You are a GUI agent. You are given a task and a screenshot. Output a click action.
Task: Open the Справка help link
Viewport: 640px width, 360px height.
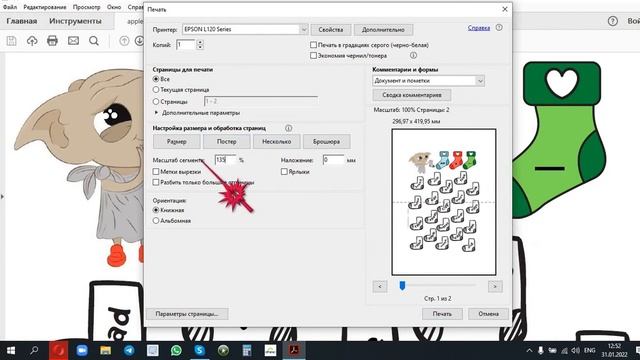(479, 28)
